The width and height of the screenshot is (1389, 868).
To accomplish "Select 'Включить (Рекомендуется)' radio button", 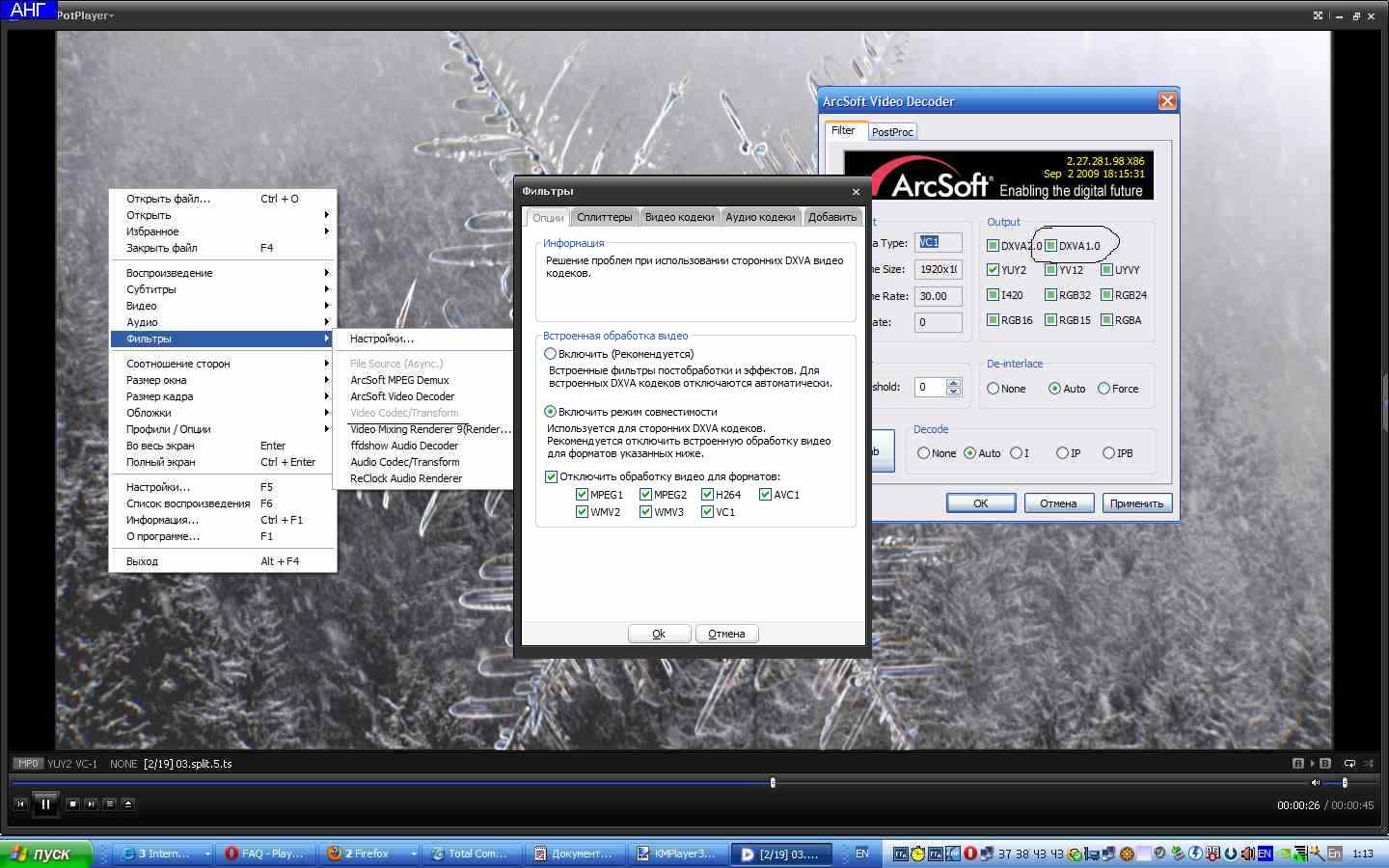I will pyautogui.click(x=550, y=354).
